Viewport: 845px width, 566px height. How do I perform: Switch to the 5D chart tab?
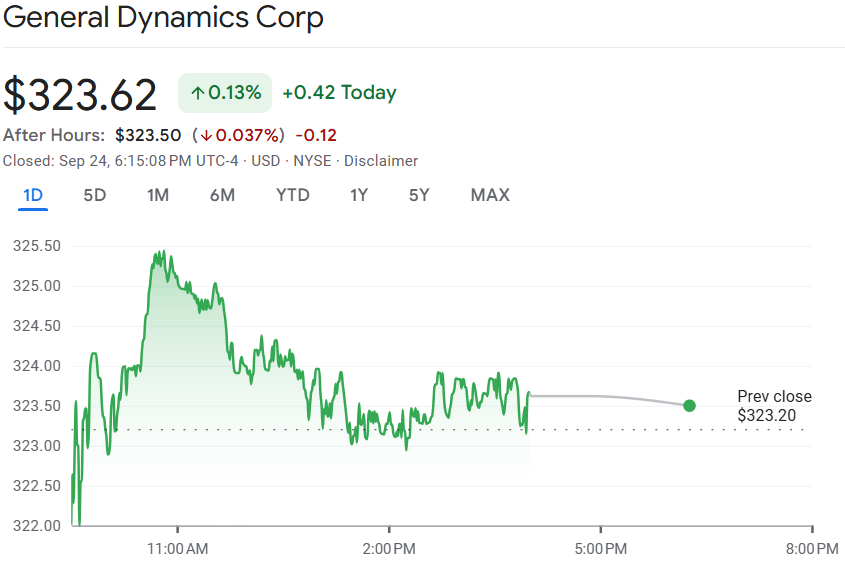94,195
